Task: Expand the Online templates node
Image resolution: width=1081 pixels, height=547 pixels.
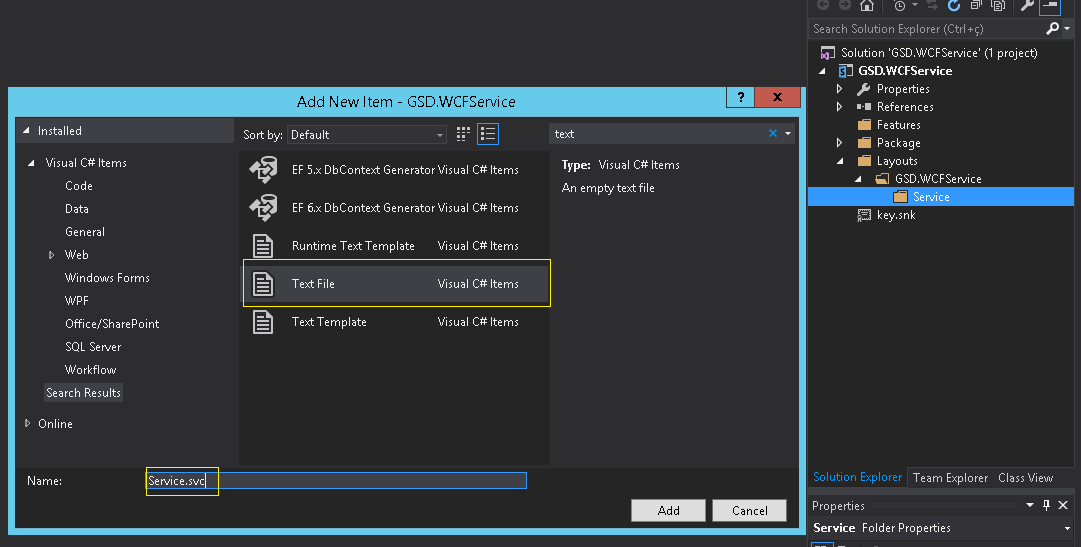Action: point(27,424)
